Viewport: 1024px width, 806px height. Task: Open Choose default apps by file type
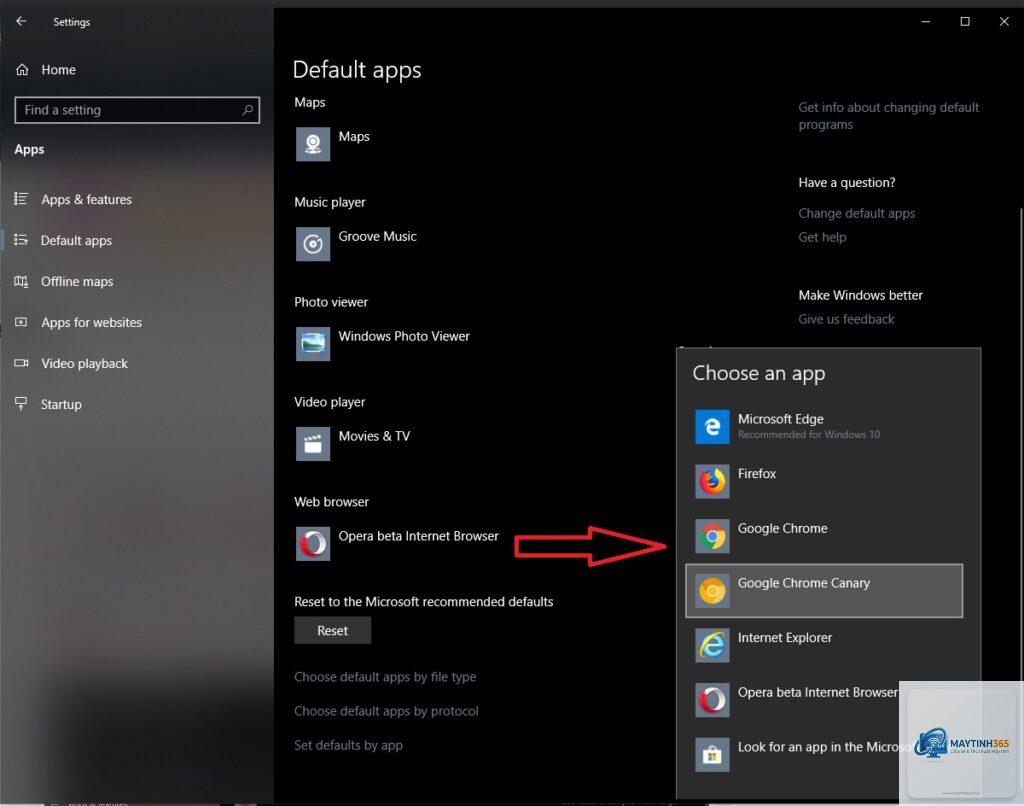coord(385,677)
